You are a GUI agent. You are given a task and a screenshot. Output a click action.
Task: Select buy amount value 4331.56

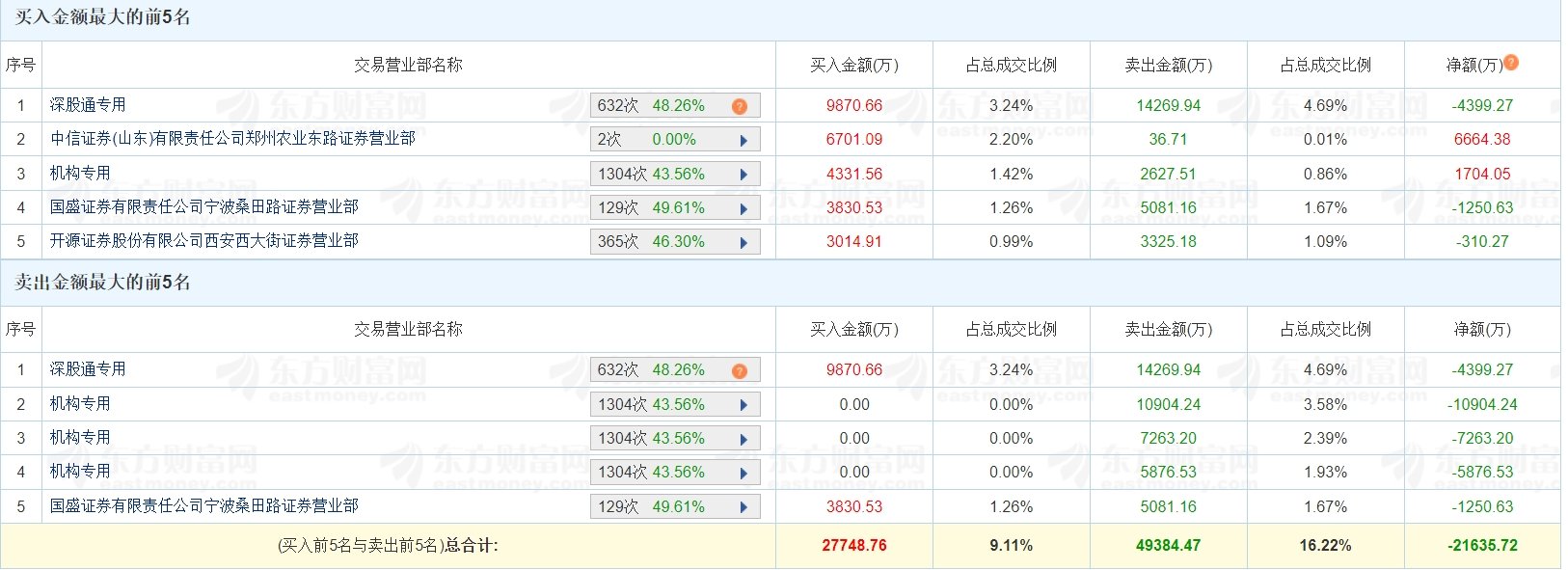click(854, 175)
